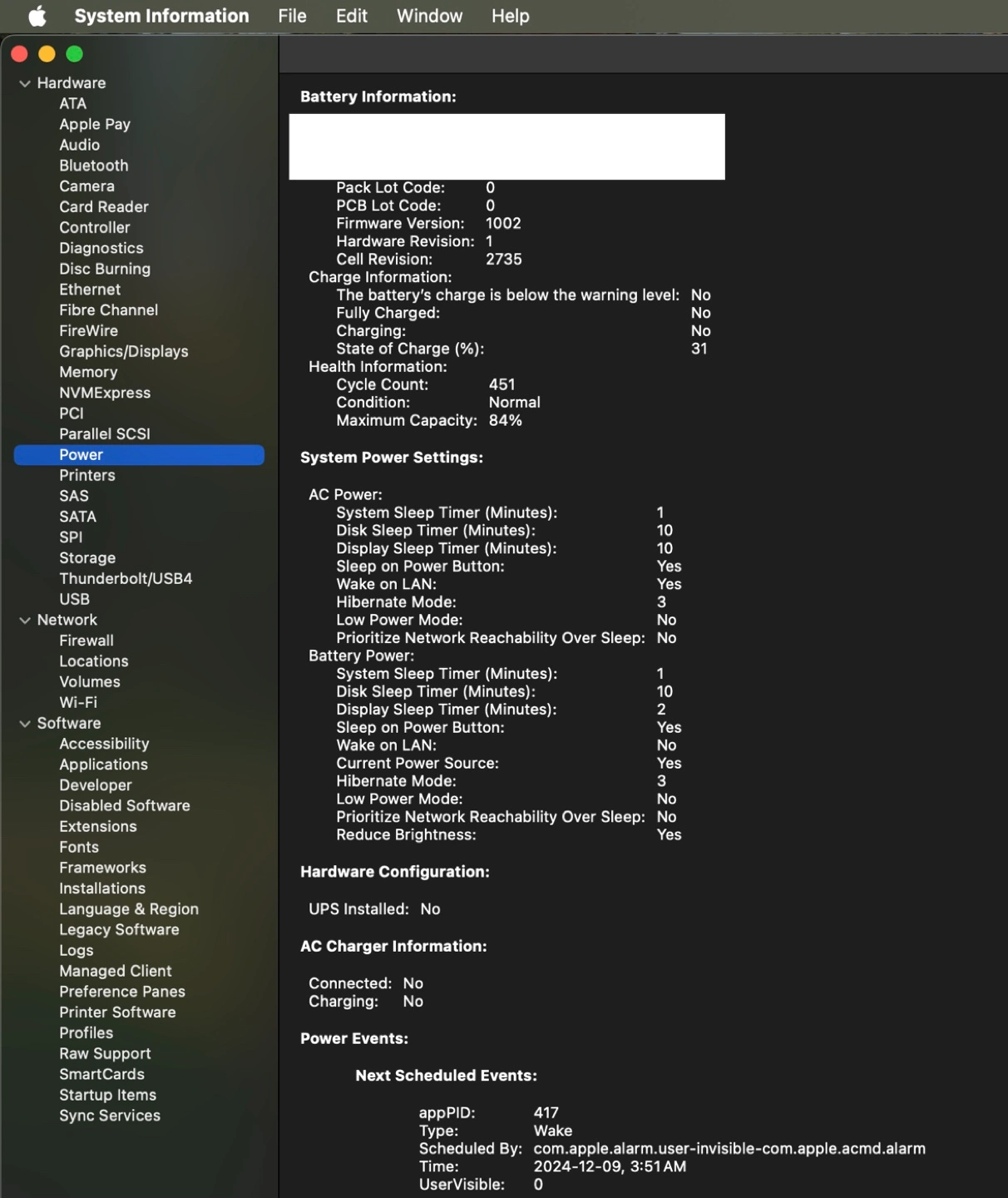Open the Edit menu
Screen dimensions: 1008x1198
pyautogui.click(x=351, y=16)
